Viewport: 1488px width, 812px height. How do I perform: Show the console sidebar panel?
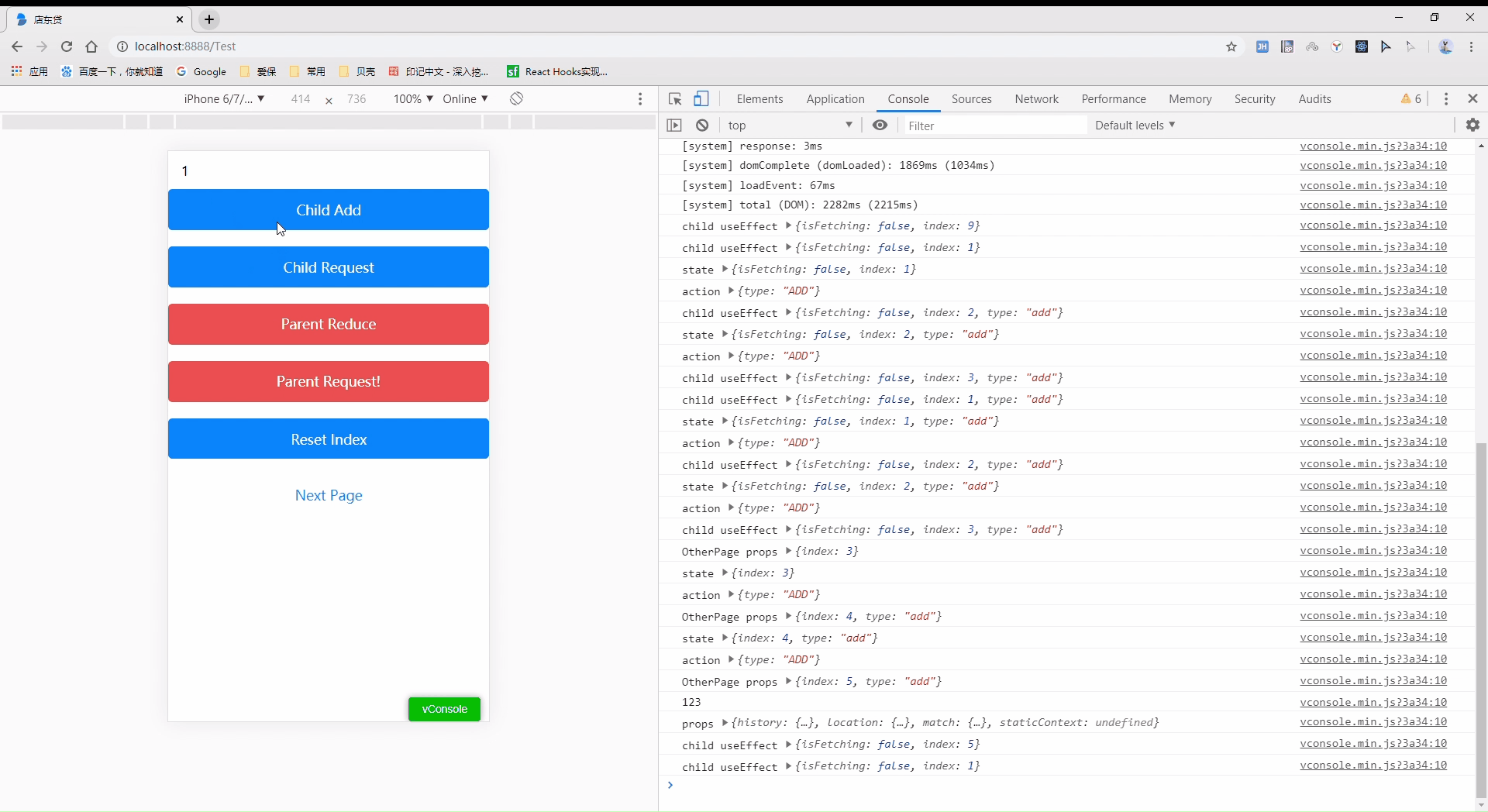click(674, 126)
